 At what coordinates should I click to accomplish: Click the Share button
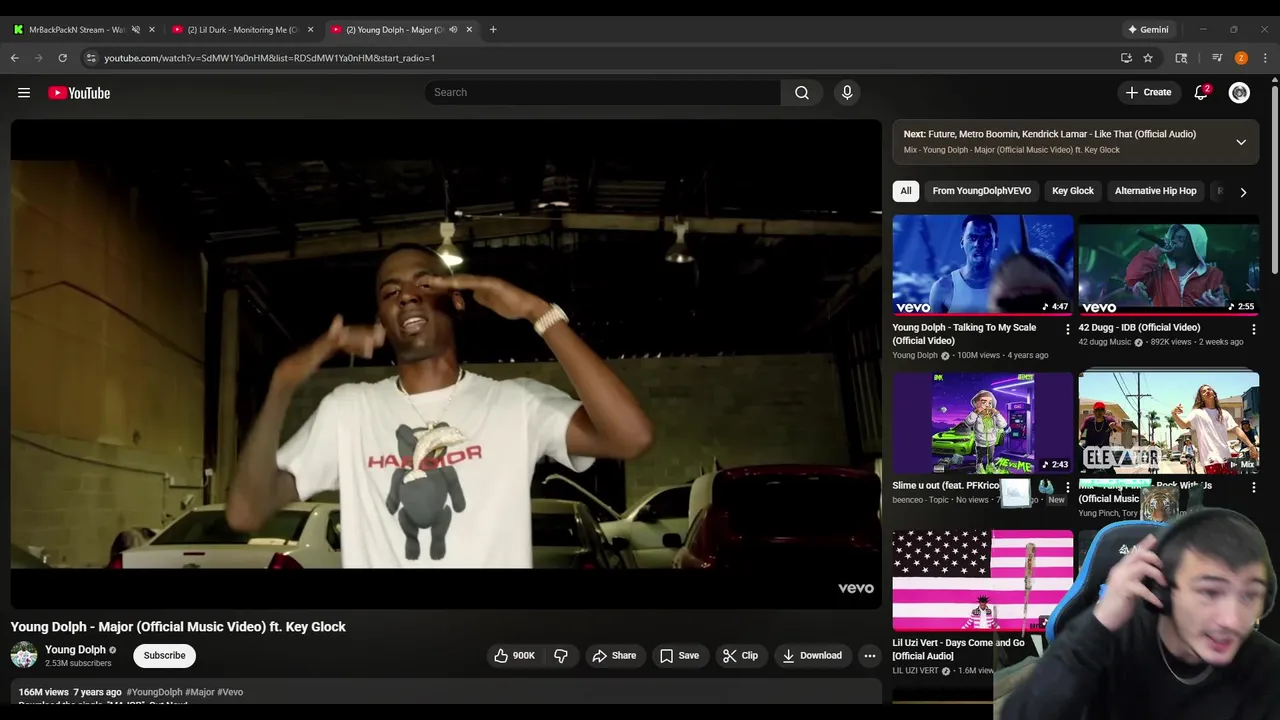click(x=614, y=655)
